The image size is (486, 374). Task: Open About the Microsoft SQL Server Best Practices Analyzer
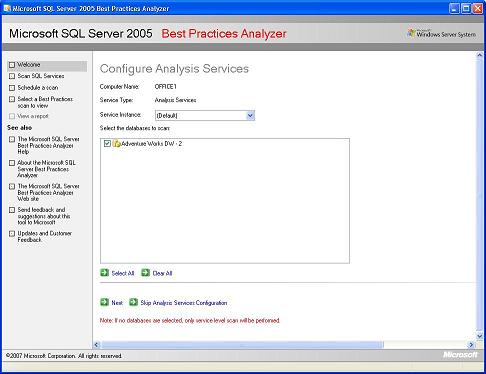click(x=46, y=169)
